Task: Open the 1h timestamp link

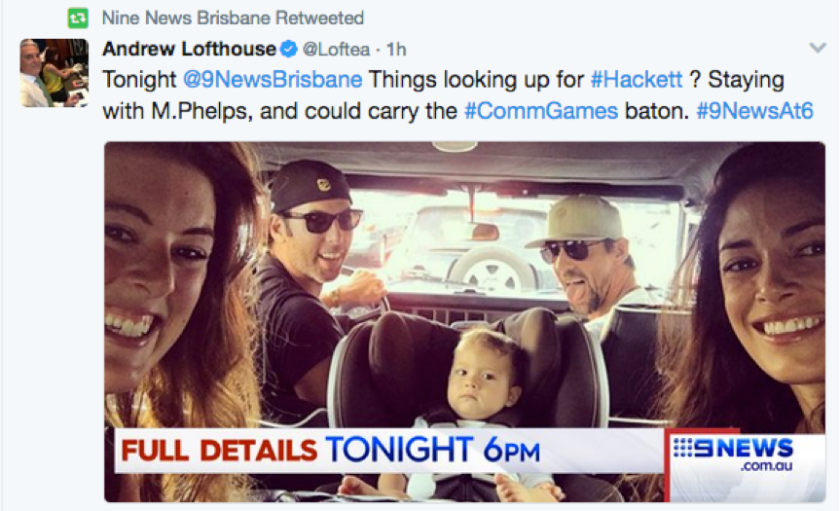Action: coord(396,49)
